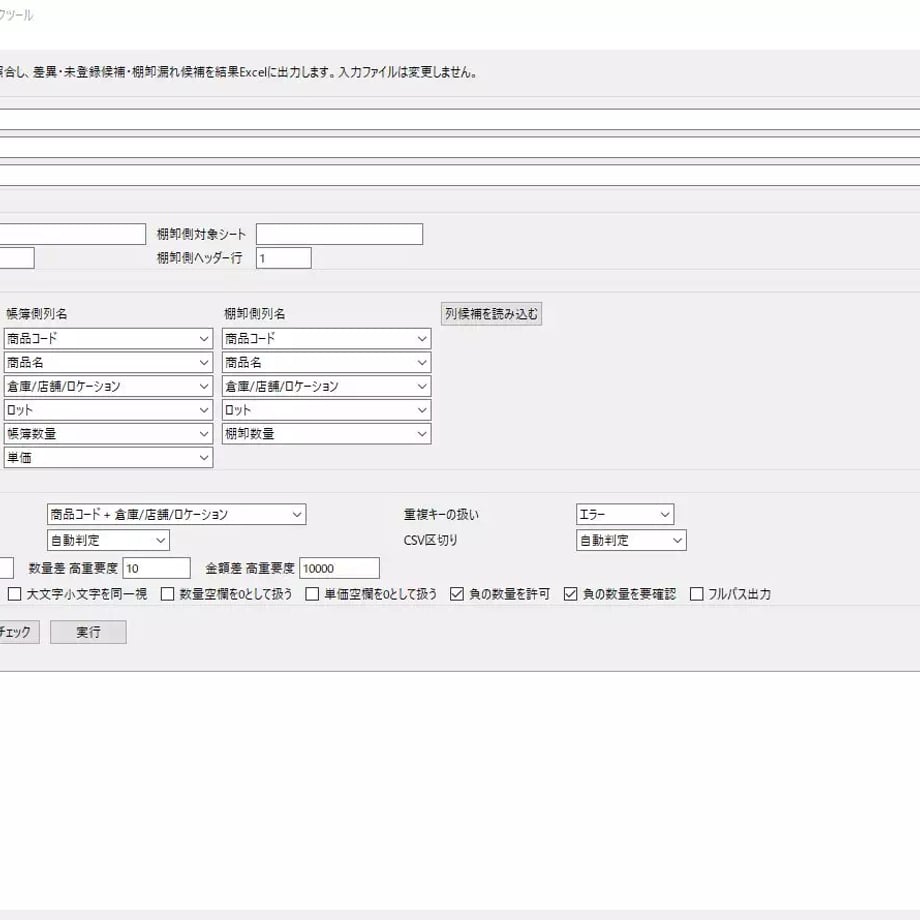This screenshot has height=920, width=920.
Task: Open the CSV区切り 自動判定 dropdown
Action: click(631, 540)
